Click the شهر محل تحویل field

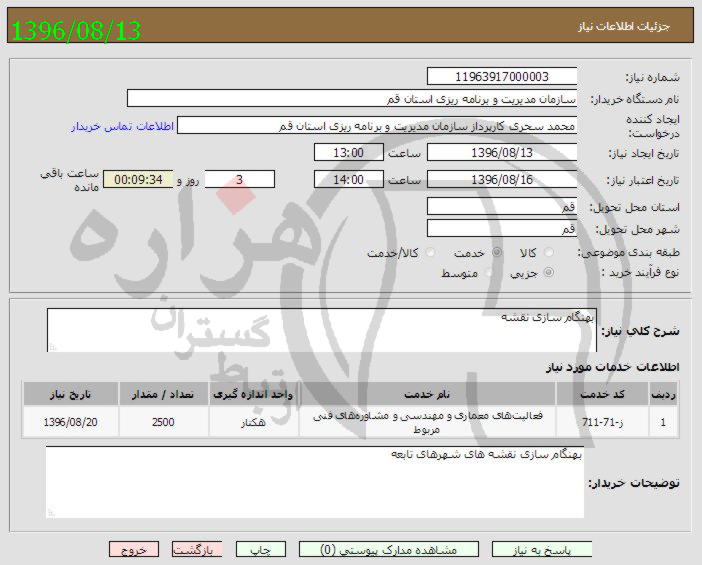tap(502, 229)
